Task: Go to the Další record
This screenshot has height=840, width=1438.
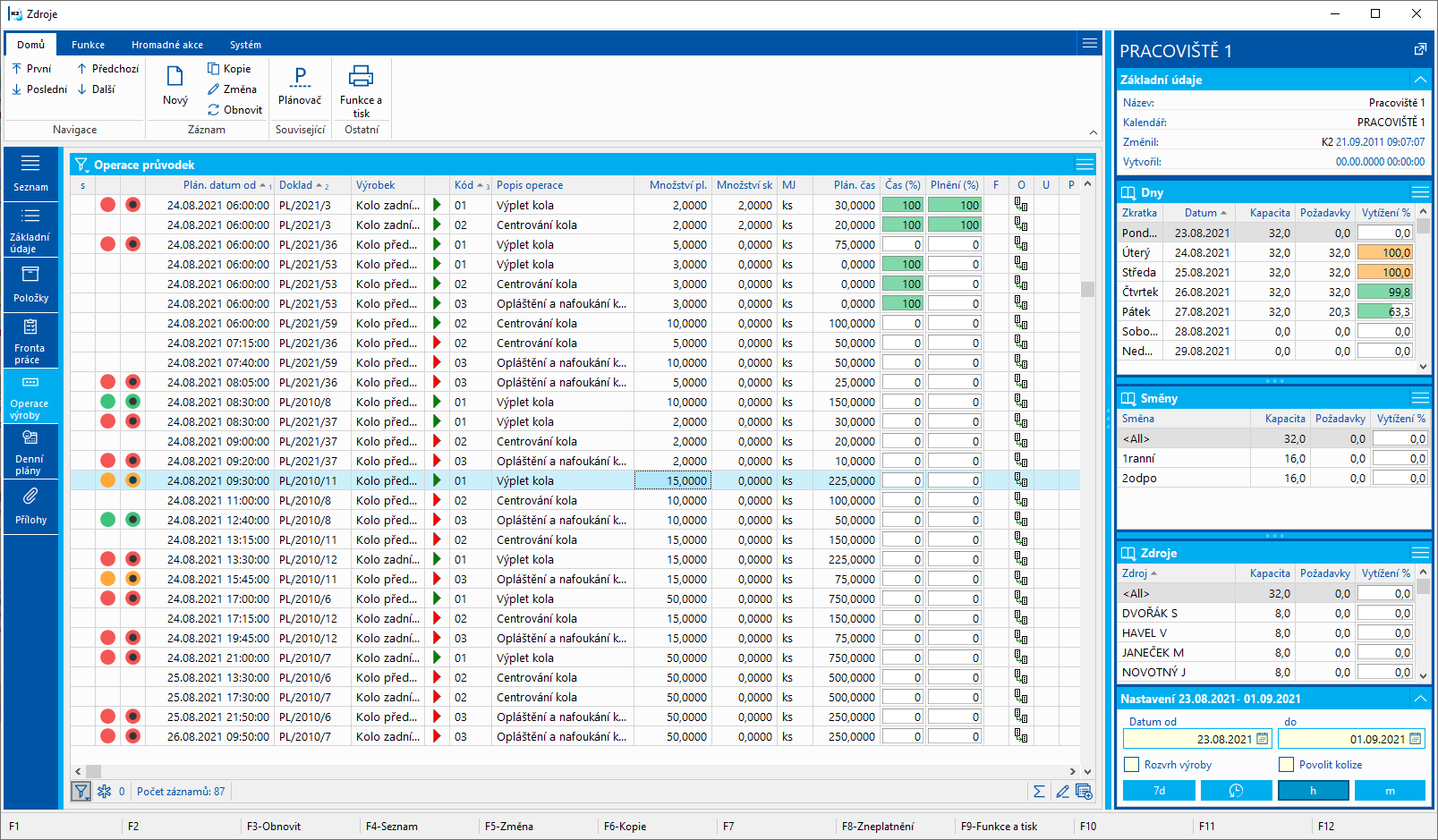Action: coord(96,89)
